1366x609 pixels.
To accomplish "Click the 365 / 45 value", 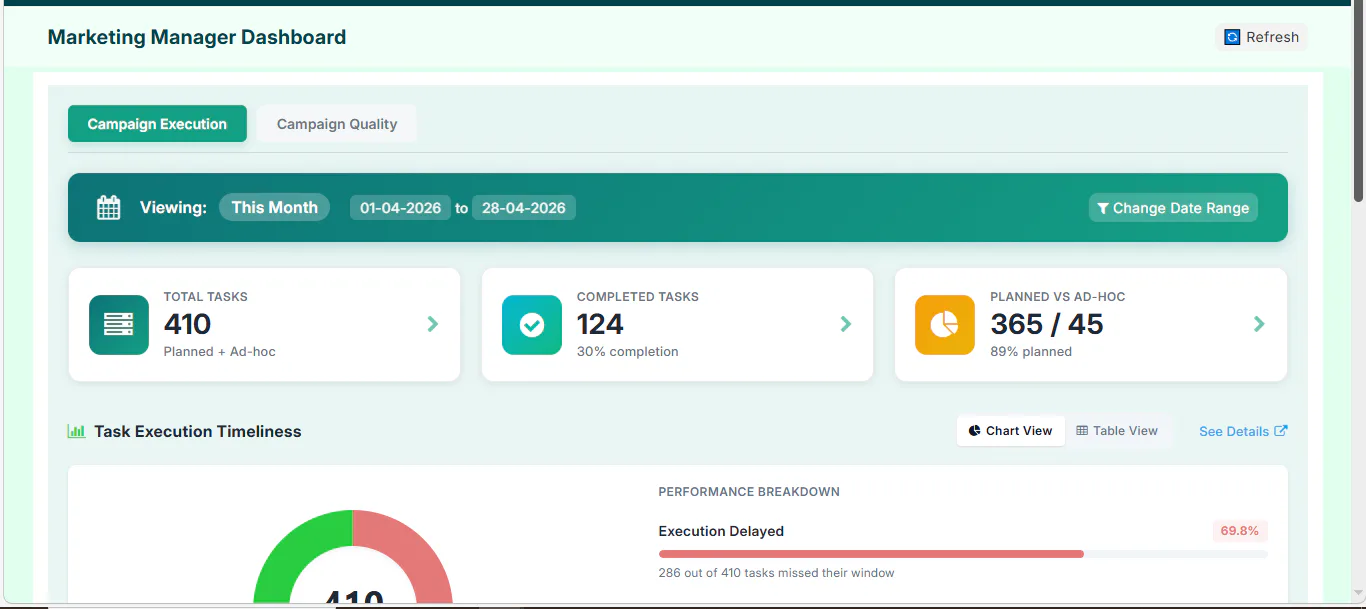I will tap(1047, 324).
